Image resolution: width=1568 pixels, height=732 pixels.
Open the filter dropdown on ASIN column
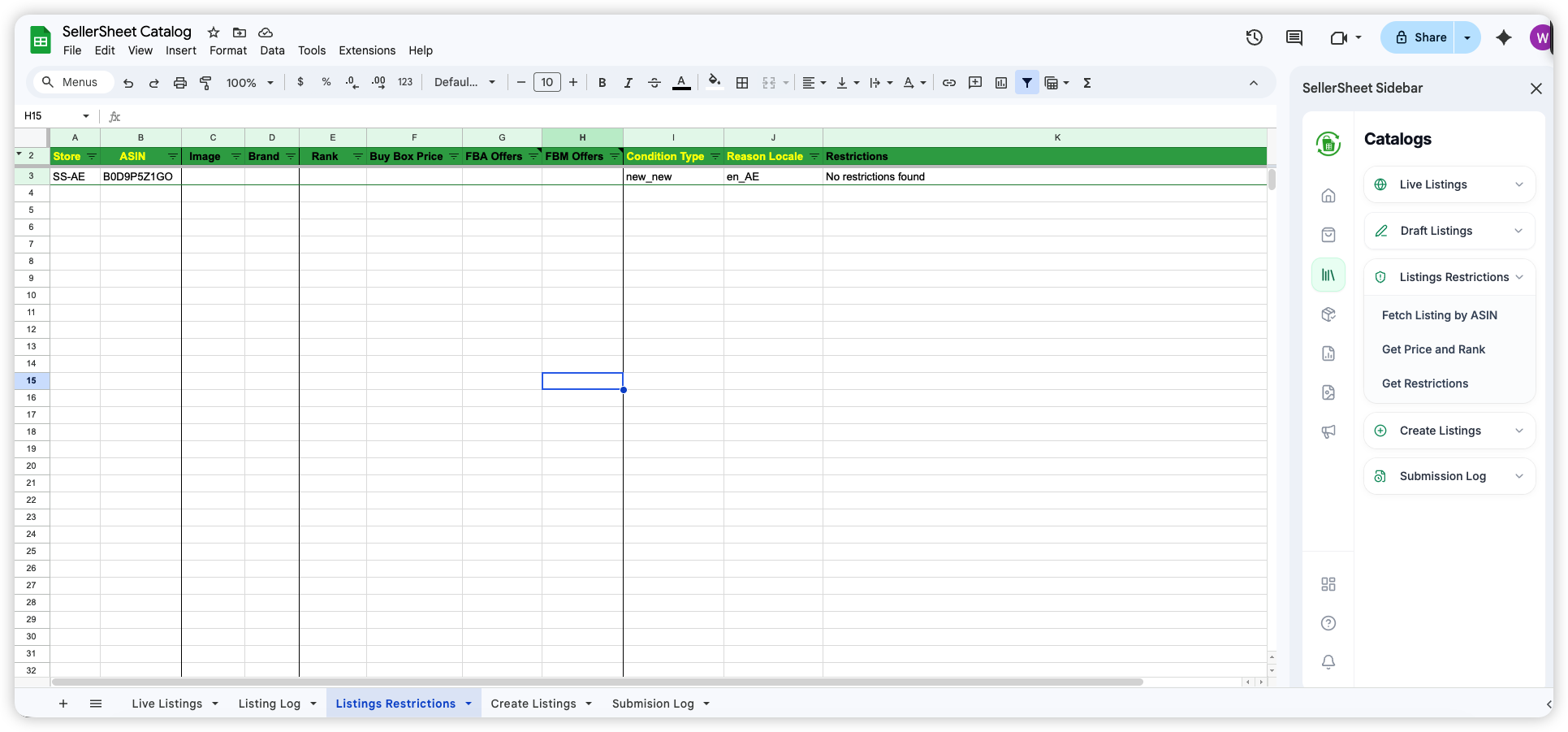172,156
